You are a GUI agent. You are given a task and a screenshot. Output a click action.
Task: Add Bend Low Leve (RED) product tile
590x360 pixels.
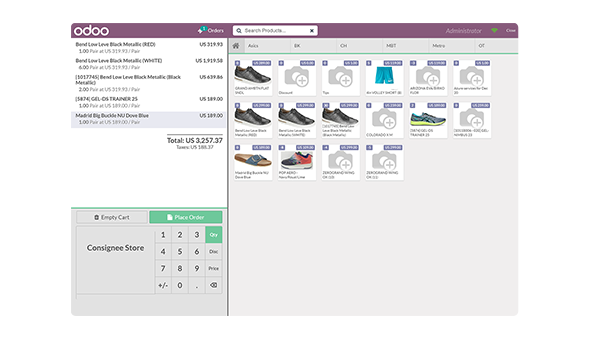[x=253, y=120]
